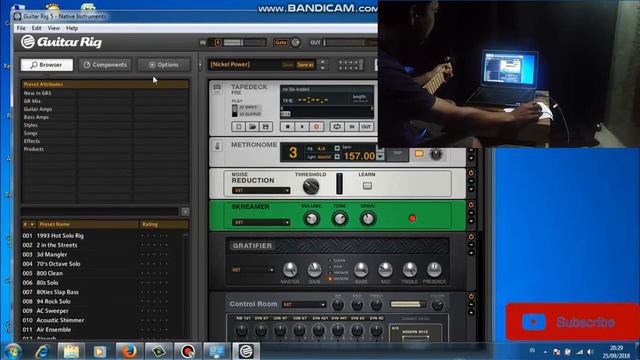Toggle the input channel button beside IN
Image resolution: width=640 pixels, height=360 pixels.
pyautogui.click(x=218, y=42)
